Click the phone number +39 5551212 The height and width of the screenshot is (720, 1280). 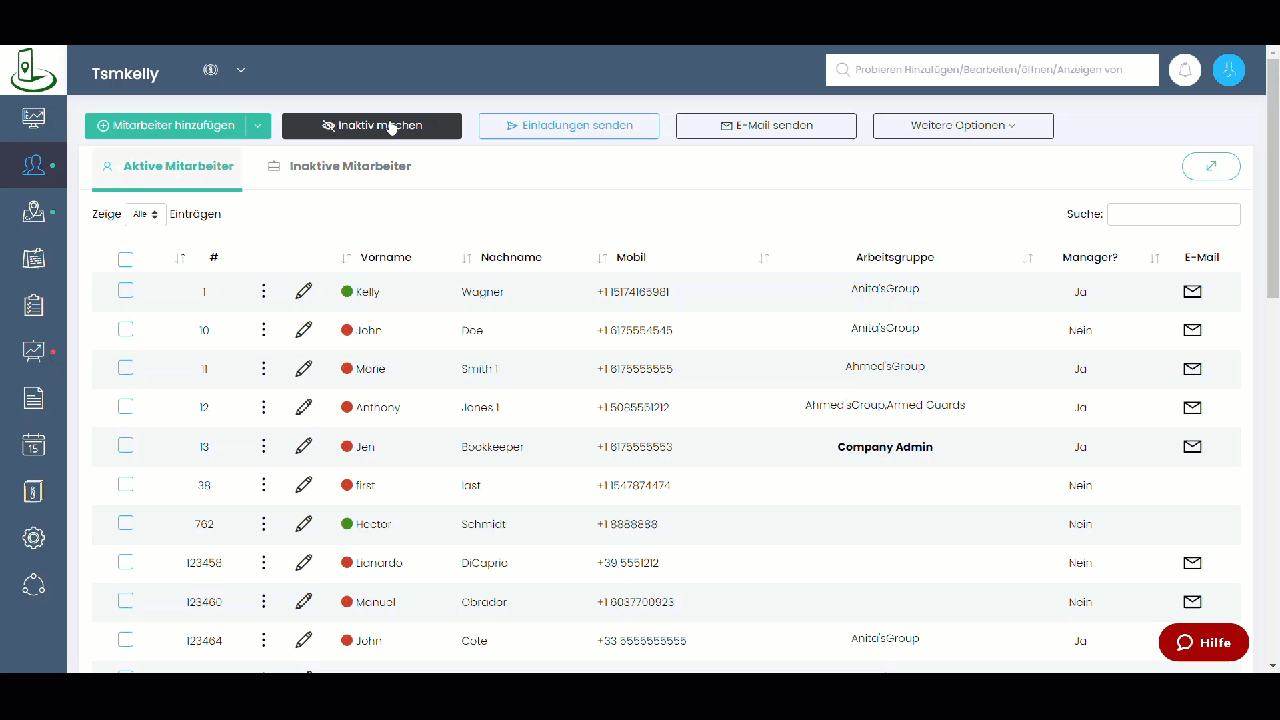tap(628, 563)
